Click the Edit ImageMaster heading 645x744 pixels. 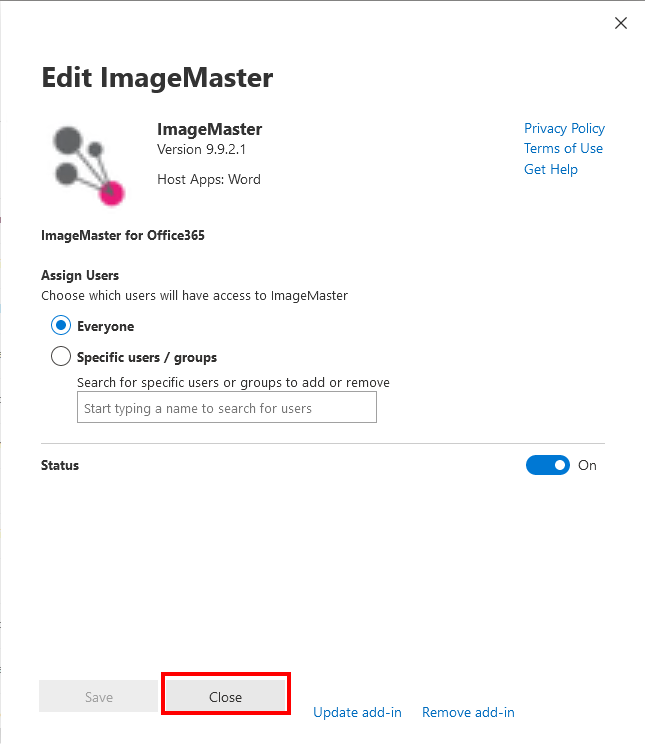pos(157,77)
